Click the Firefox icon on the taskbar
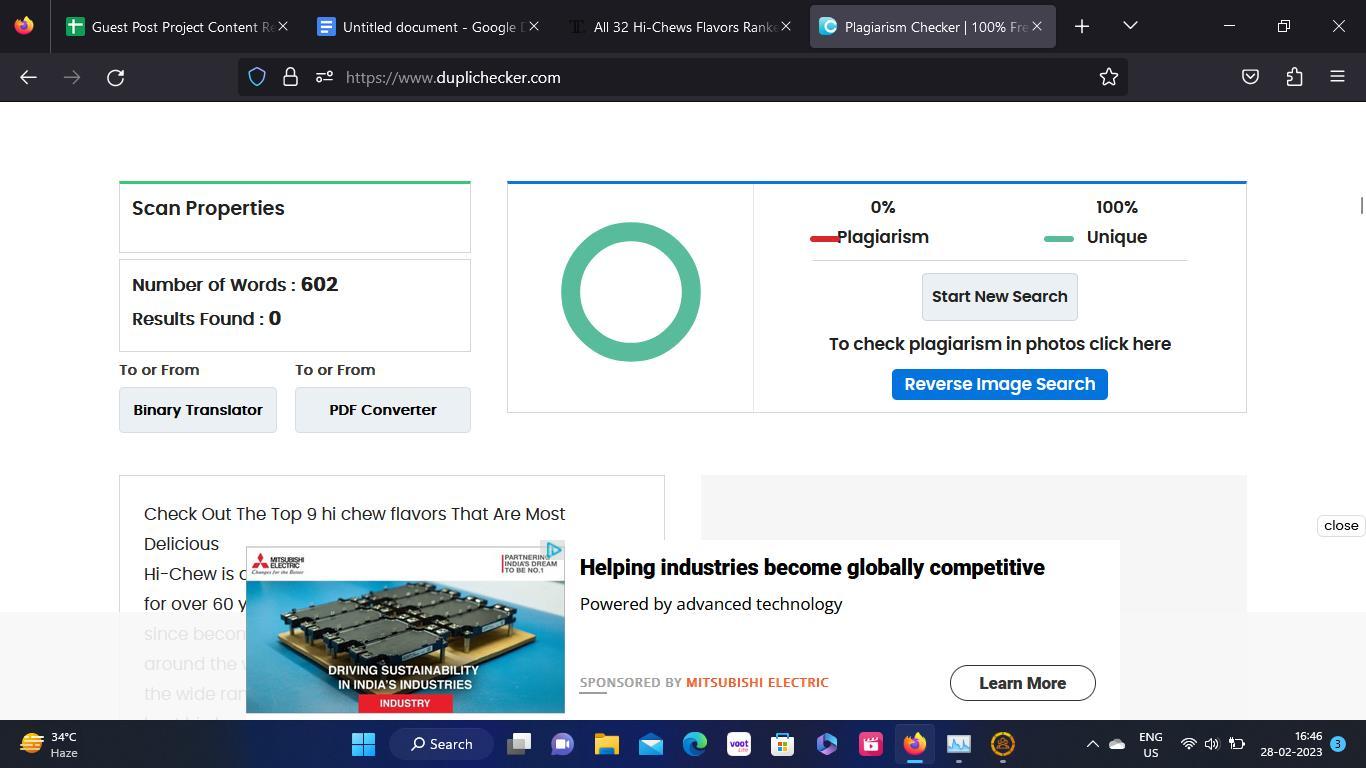Screen dimensions: 1366x768 915,744
